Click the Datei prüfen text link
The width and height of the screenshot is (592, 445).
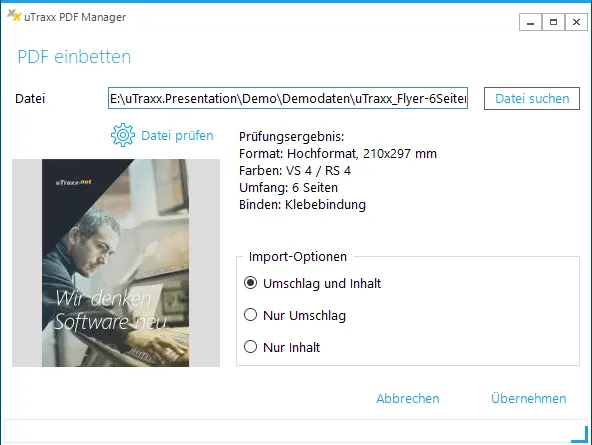[x=177, y=136]
